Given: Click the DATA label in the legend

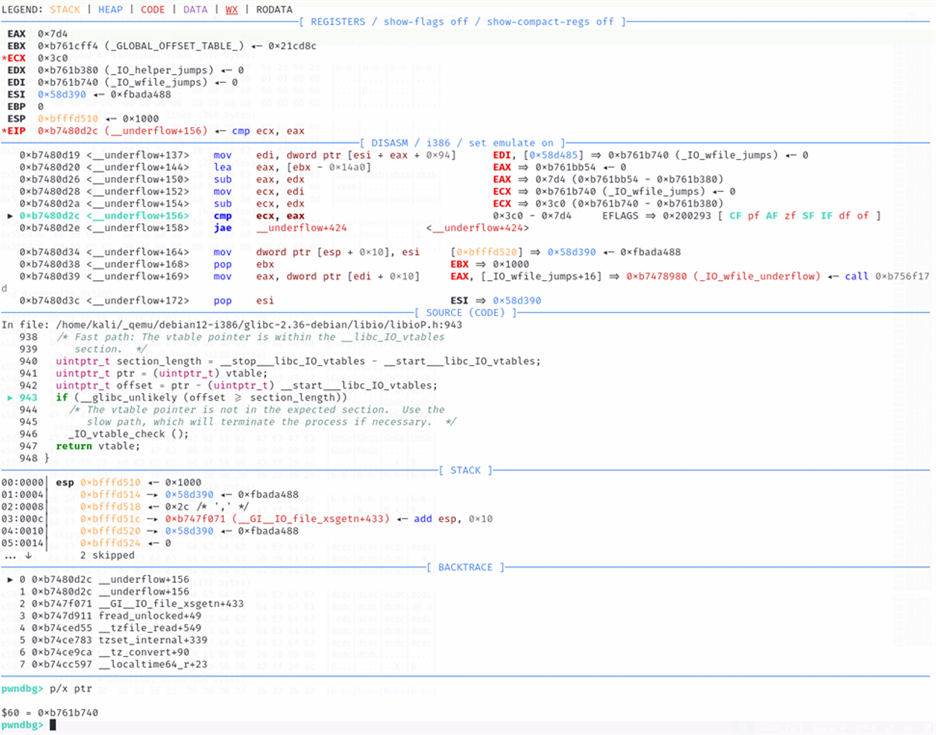Looking at the screenshot, I should coord(195,10).
